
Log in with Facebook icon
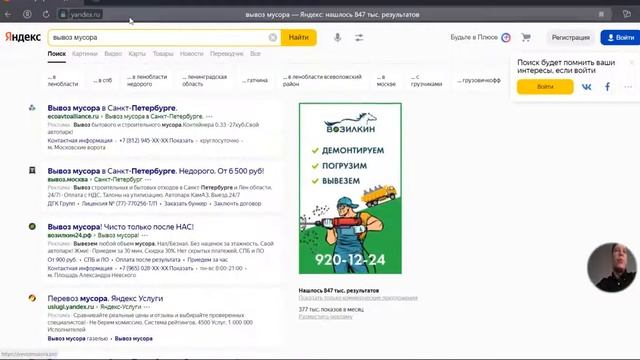click(x=607, y=87)
